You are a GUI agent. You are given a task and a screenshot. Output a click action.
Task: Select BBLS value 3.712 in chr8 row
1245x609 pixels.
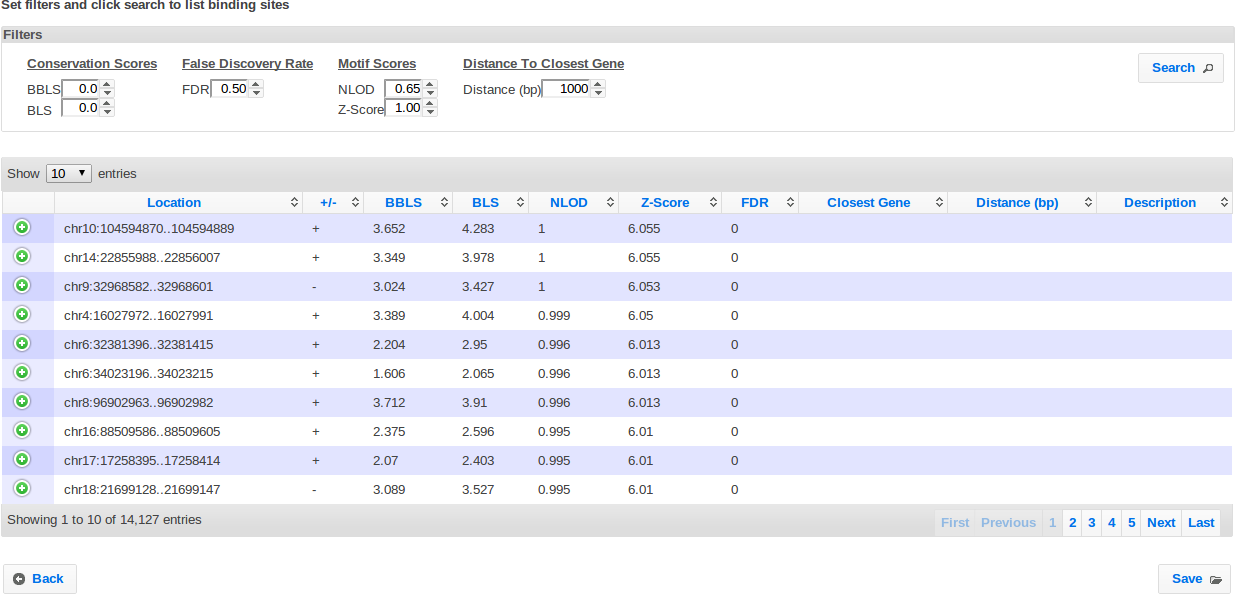click(x=389, y=403)
